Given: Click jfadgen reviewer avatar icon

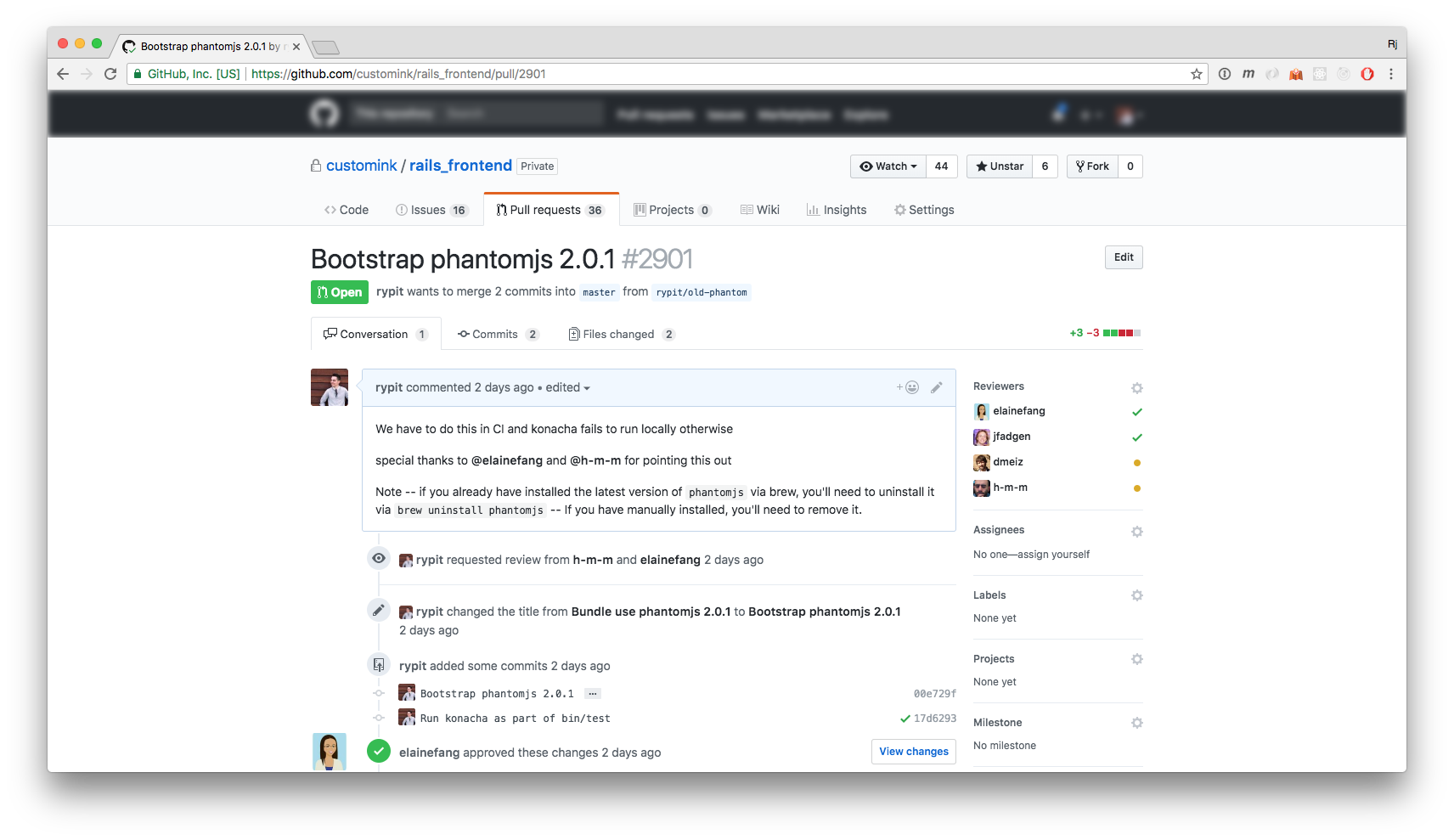Looking at the screenshot, I should (x=982, y=437).
